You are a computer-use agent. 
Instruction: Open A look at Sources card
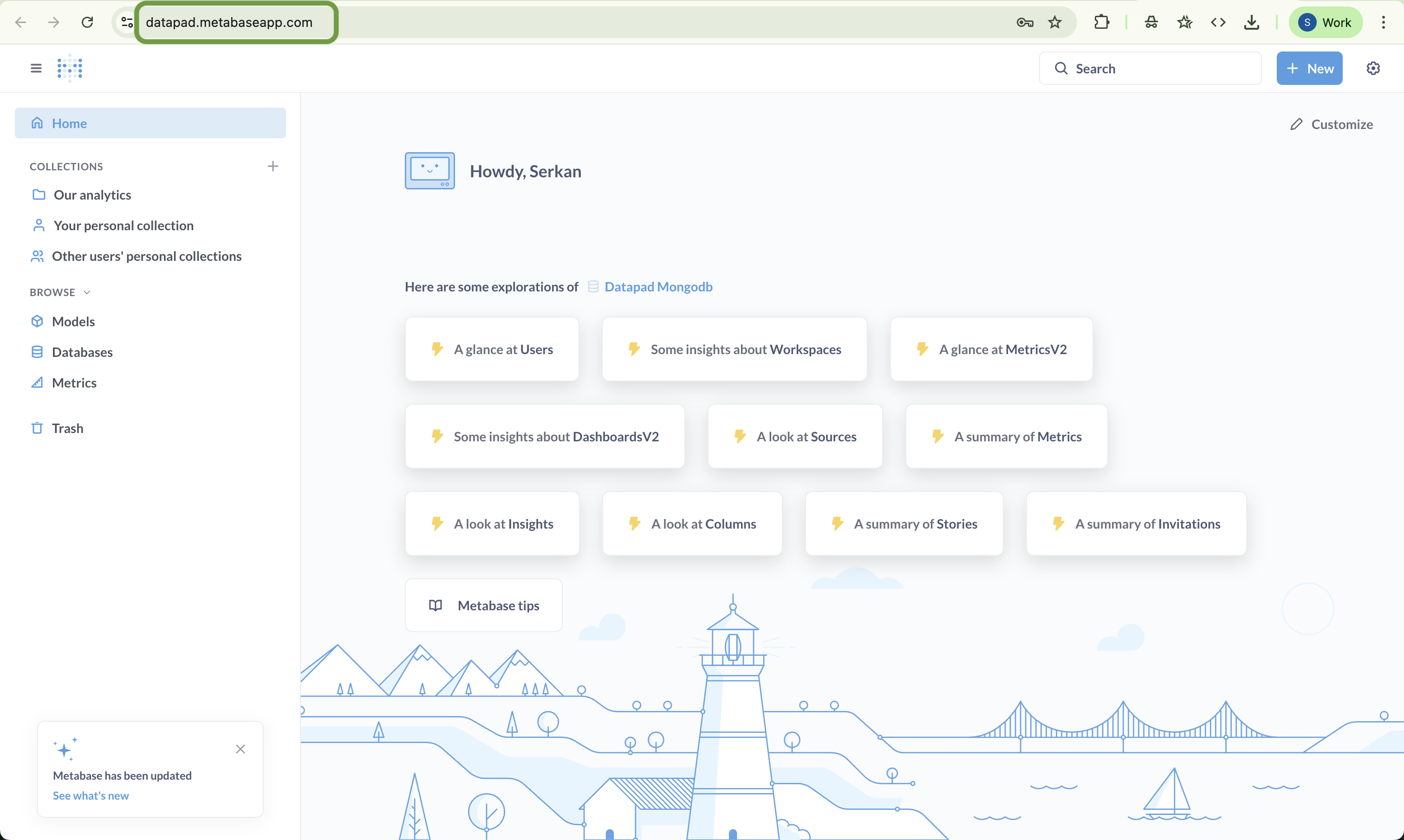795,436
